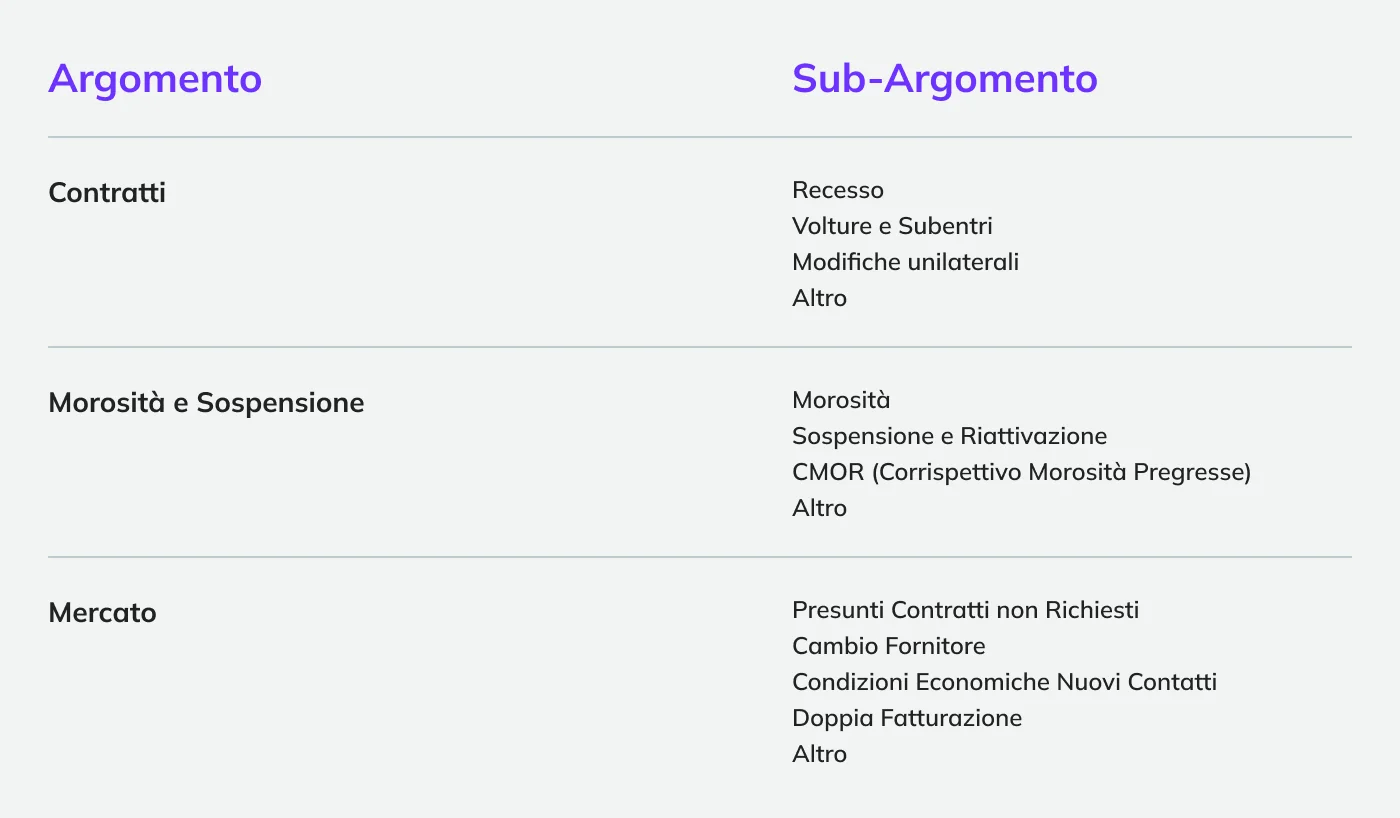Click Sospensione e Riattivazione entry
Screen dimensions: 1400x818
[x=949, y=436]
